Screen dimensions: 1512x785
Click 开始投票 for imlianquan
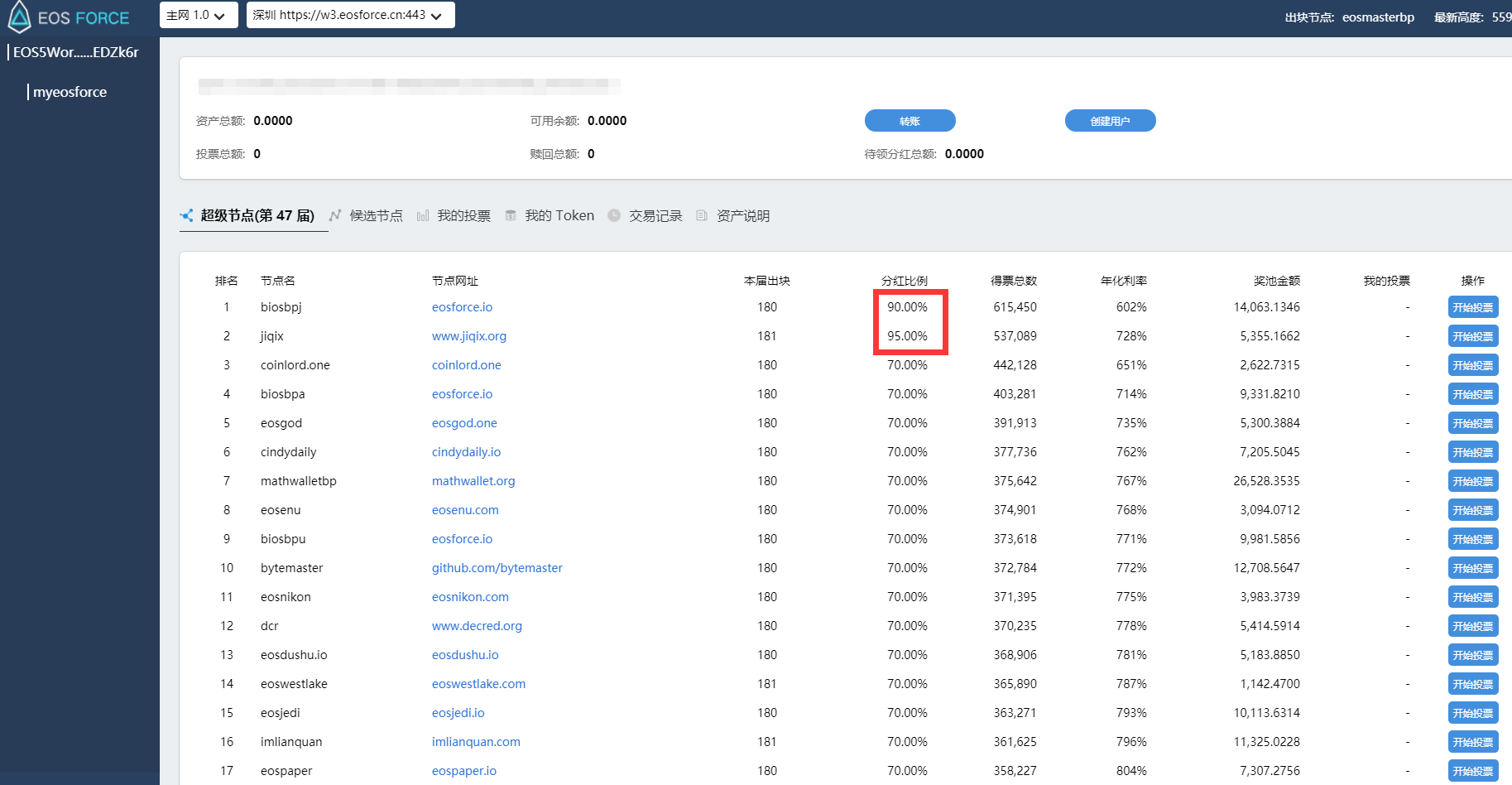pos(1473,742)
